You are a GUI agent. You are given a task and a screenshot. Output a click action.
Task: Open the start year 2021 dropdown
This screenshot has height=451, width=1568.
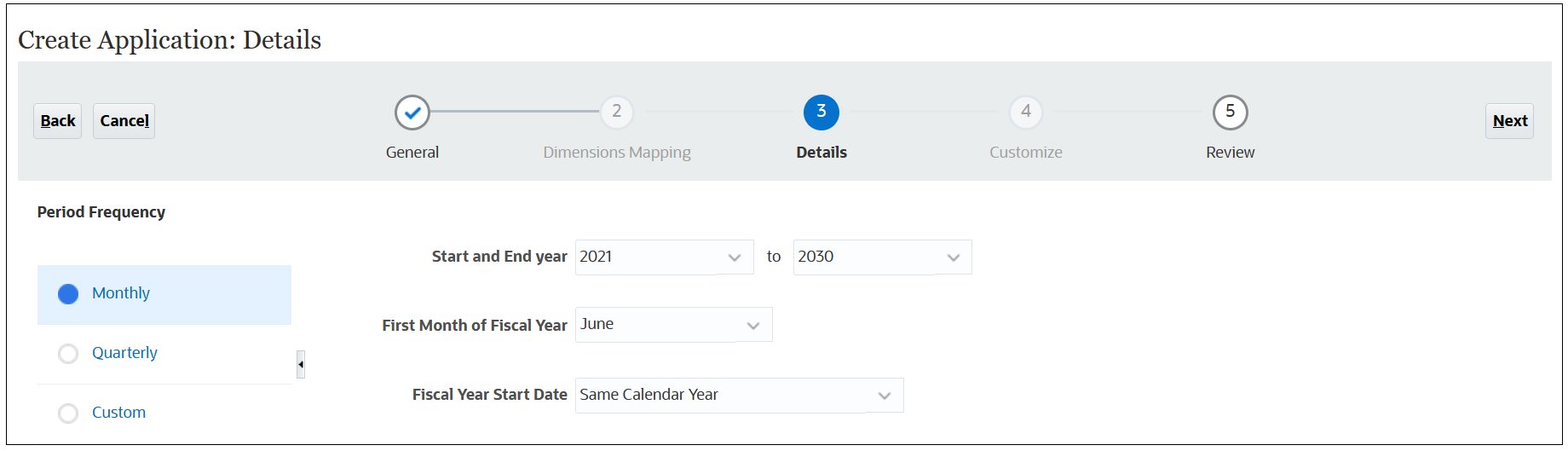pyautogui.click(x=665, y=257)
